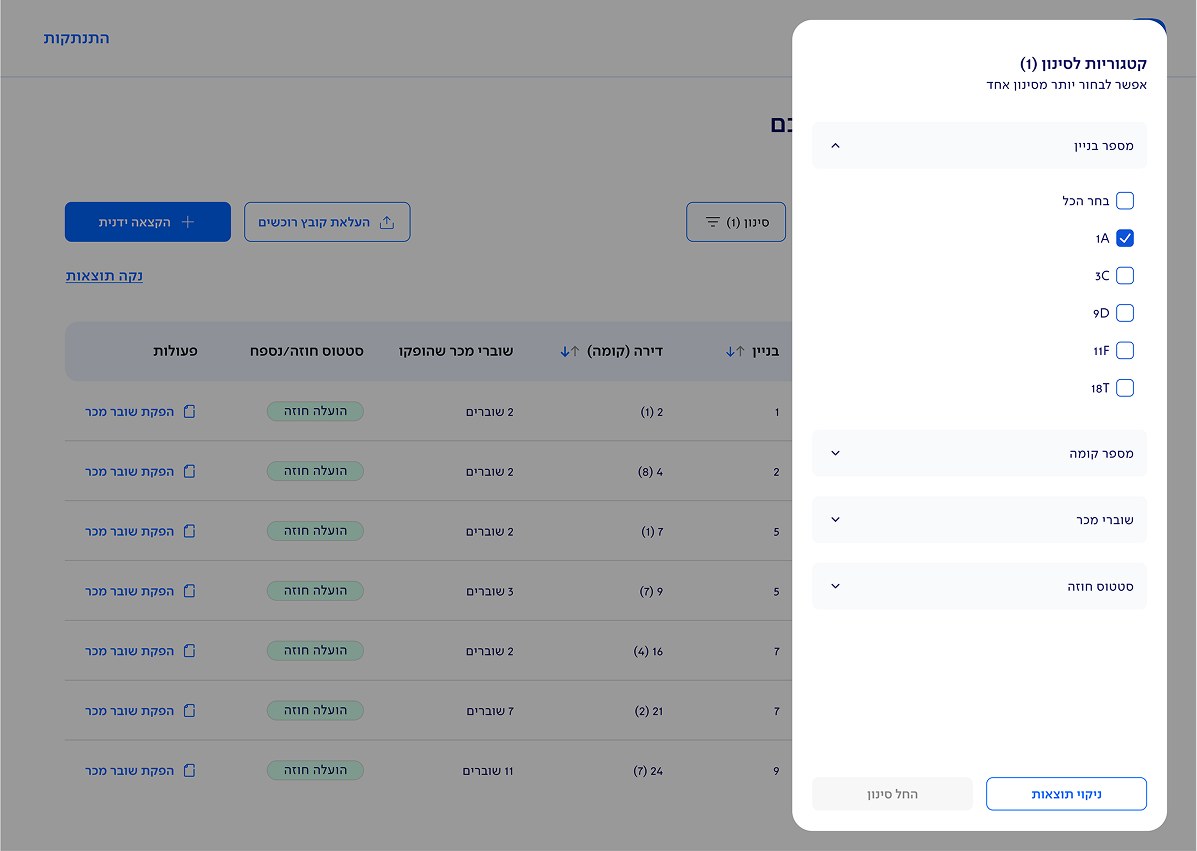Click the 'פעולות' column header
Screen dimensions: 1197x851
coord(175,351)
